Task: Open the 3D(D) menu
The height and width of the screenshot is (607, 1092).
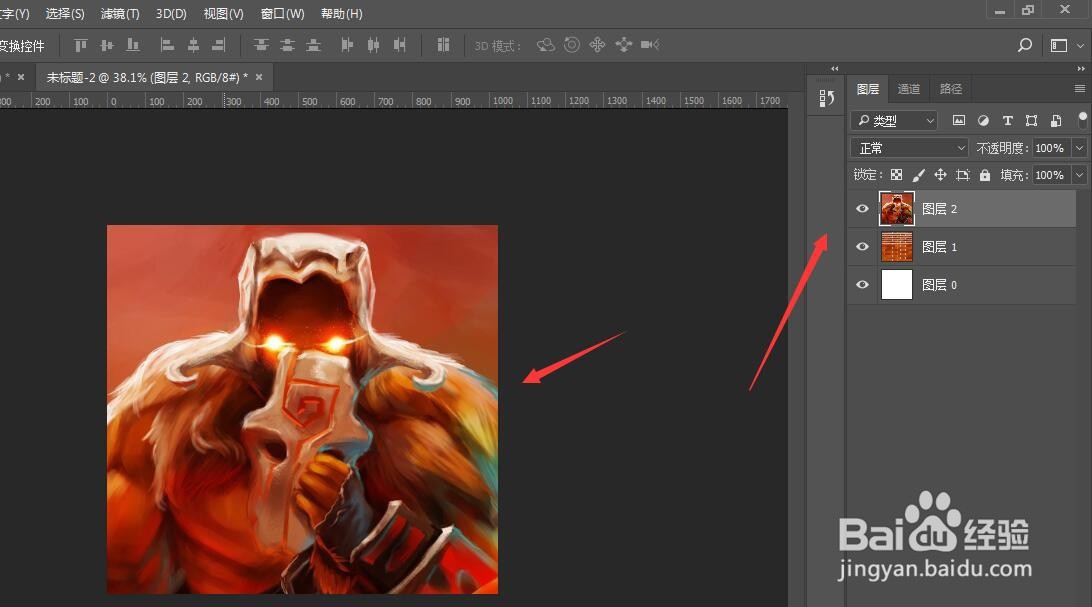Action: (x=171, y=14)
